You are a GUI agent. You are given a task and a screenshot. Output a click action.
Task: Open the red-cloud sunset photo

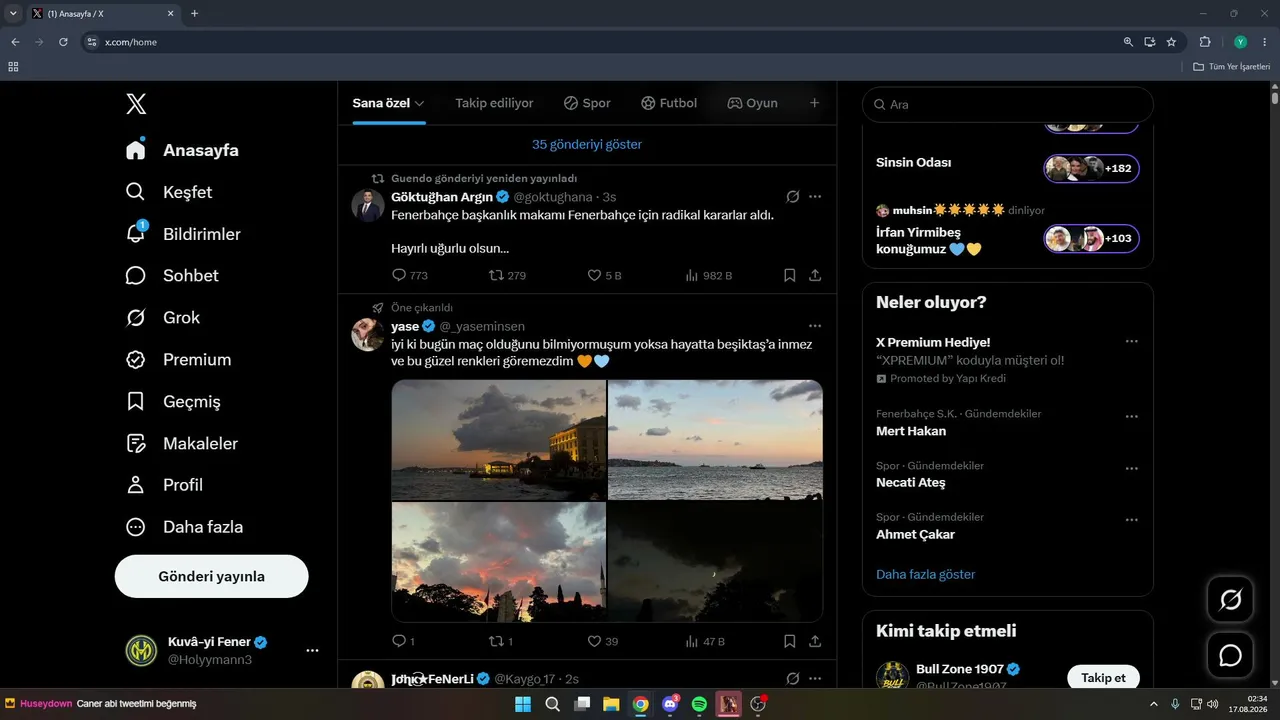(x=499, y=562)
